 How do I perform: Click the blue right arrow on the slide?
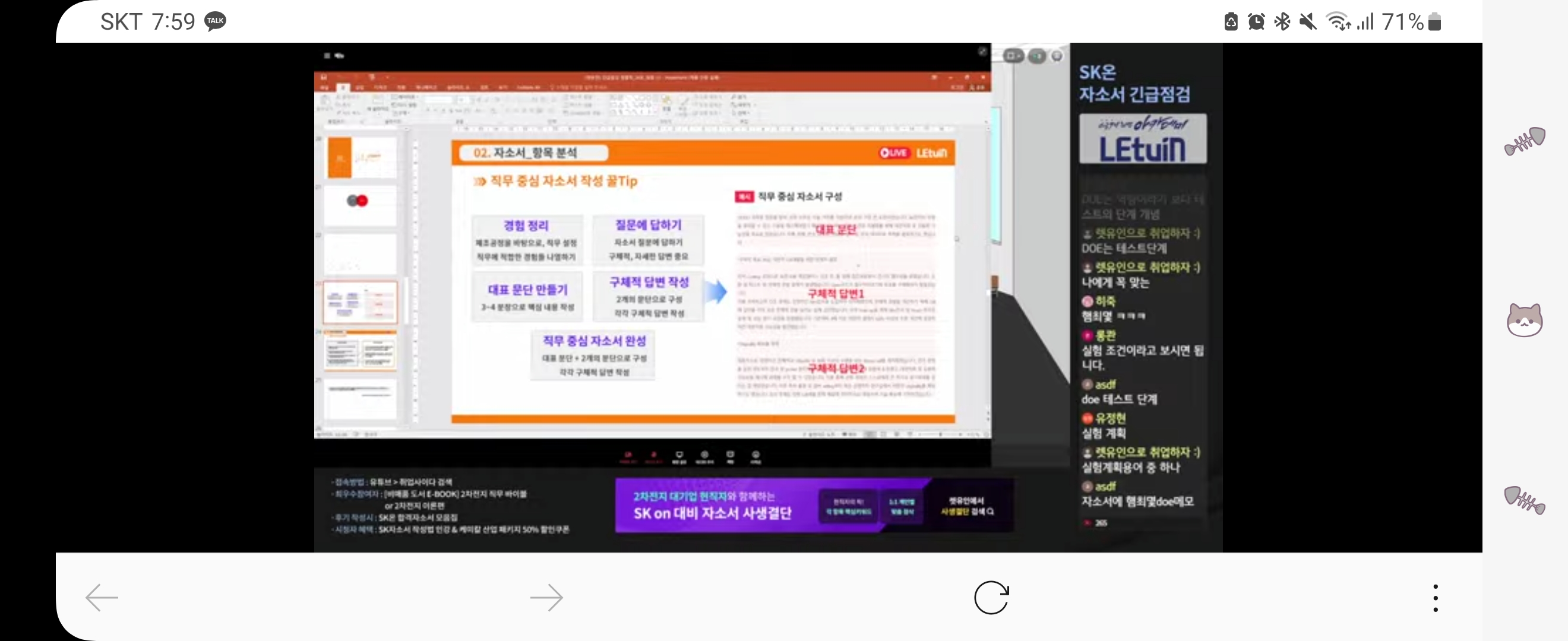tap(716, 291)
